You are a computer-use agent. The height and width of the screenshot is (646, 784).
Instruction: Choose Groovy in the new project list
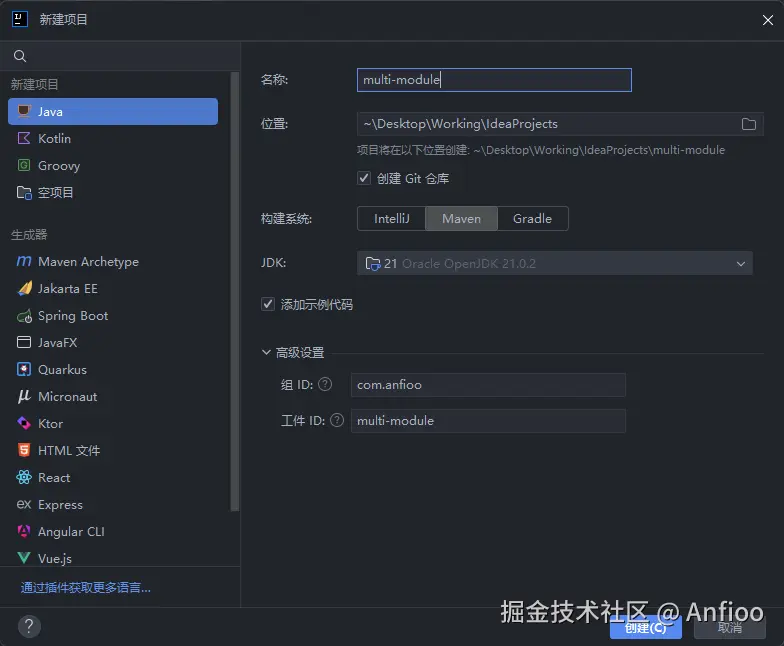(113, 166)
